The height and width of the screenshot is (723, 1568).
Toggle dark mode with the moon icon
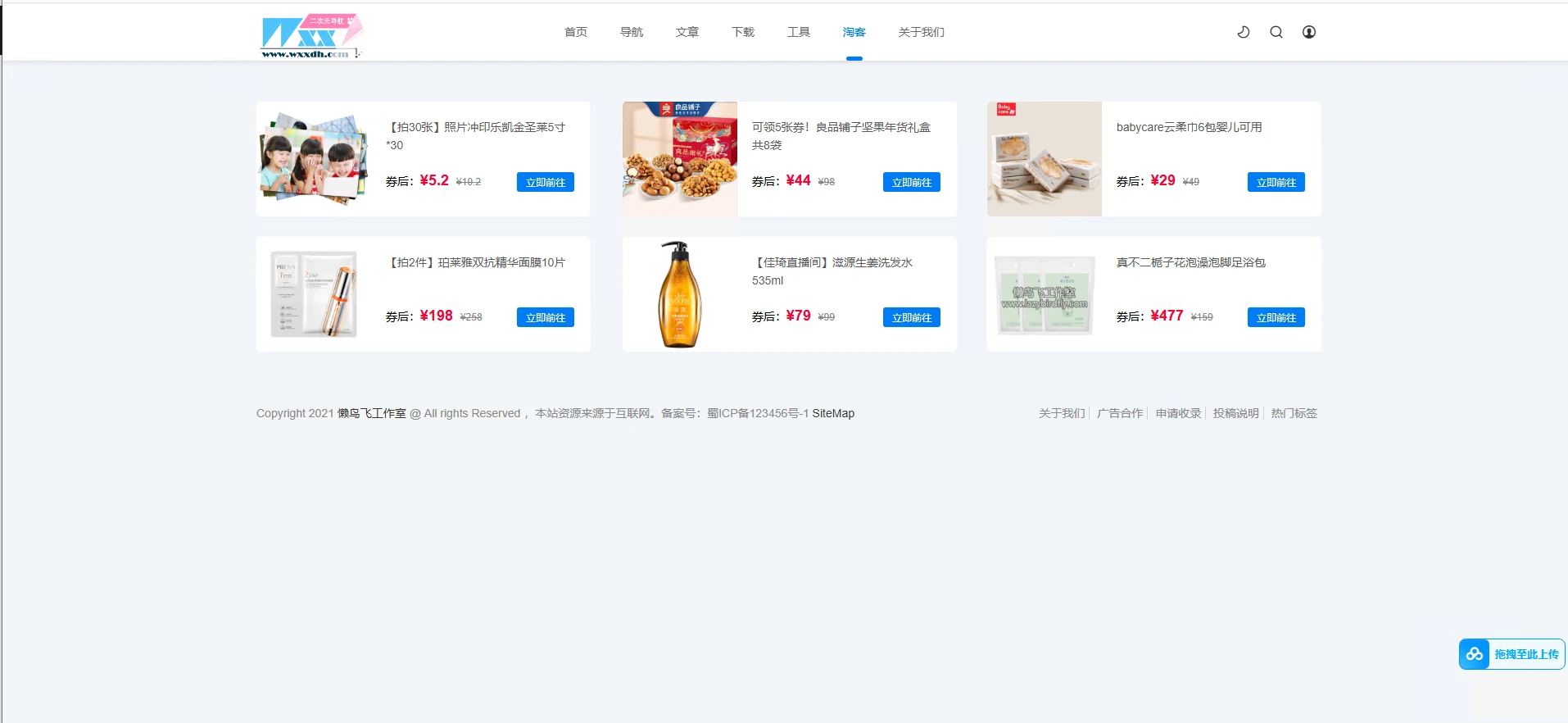1243,32
